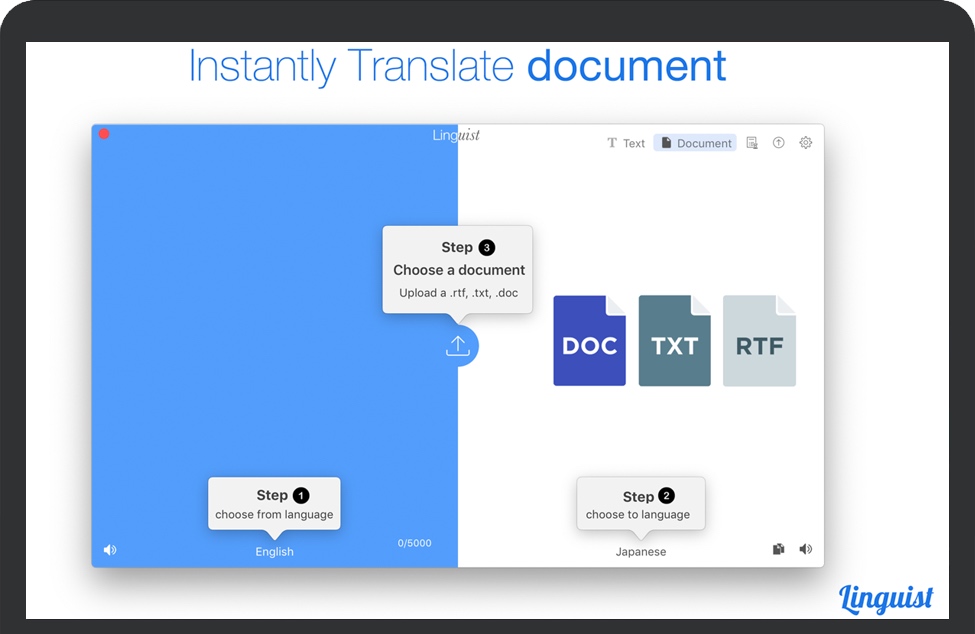The height and width of the screenshot is (634, 975).
Task: Click the Step 3 Choose a document tooltip
Action: [458, 269]
